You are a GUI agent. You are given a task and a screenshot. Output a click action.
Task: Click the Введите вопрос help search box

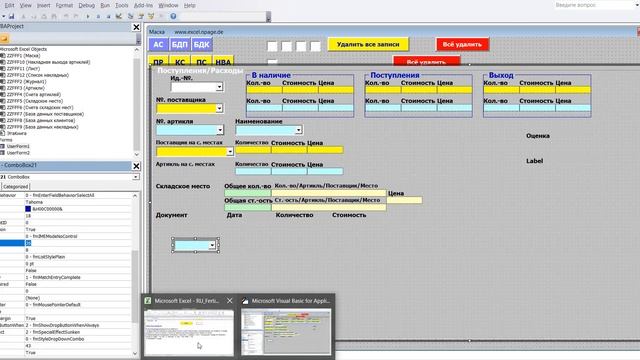594,5
